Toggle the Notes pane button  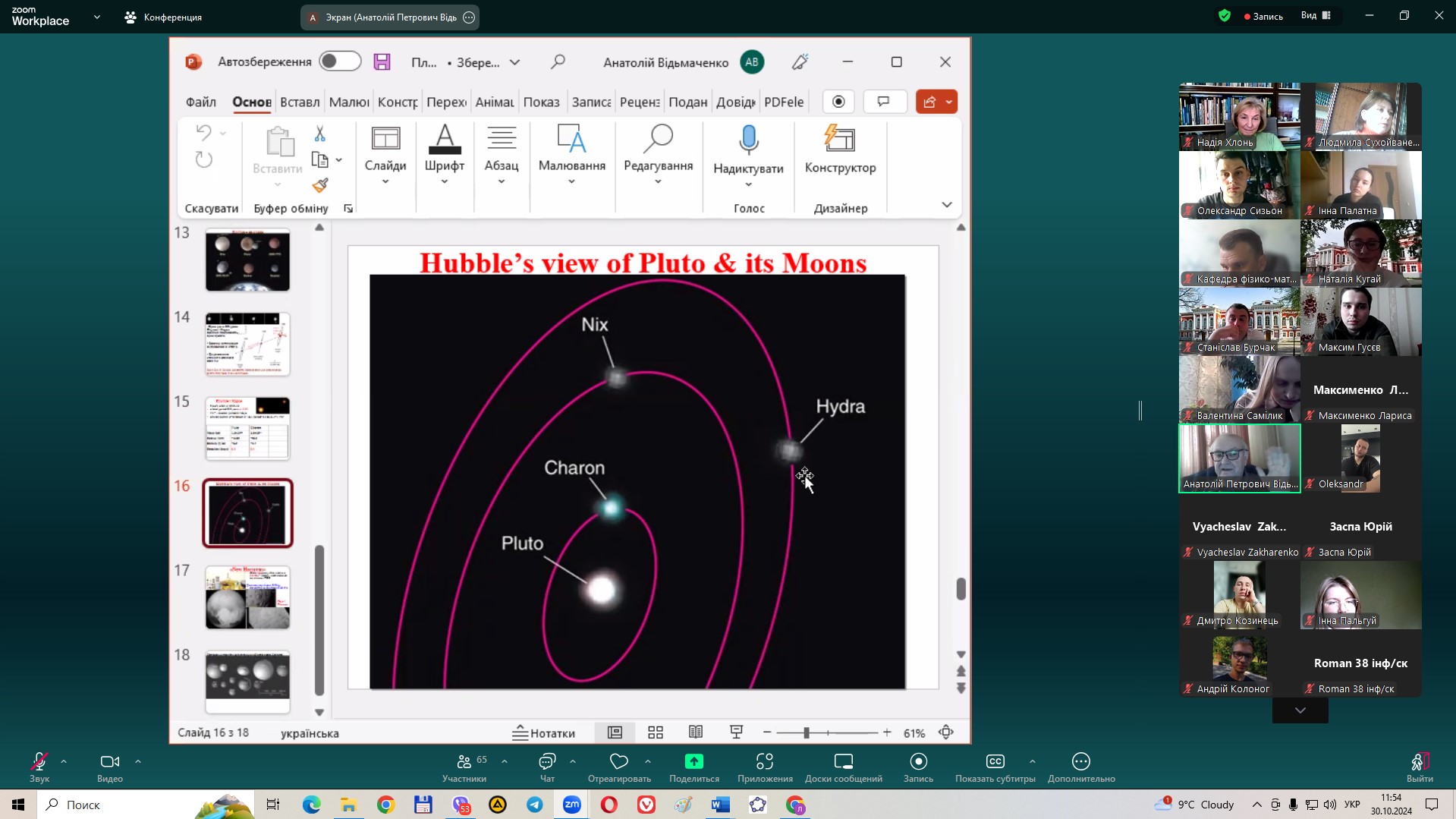pos(543,732)
